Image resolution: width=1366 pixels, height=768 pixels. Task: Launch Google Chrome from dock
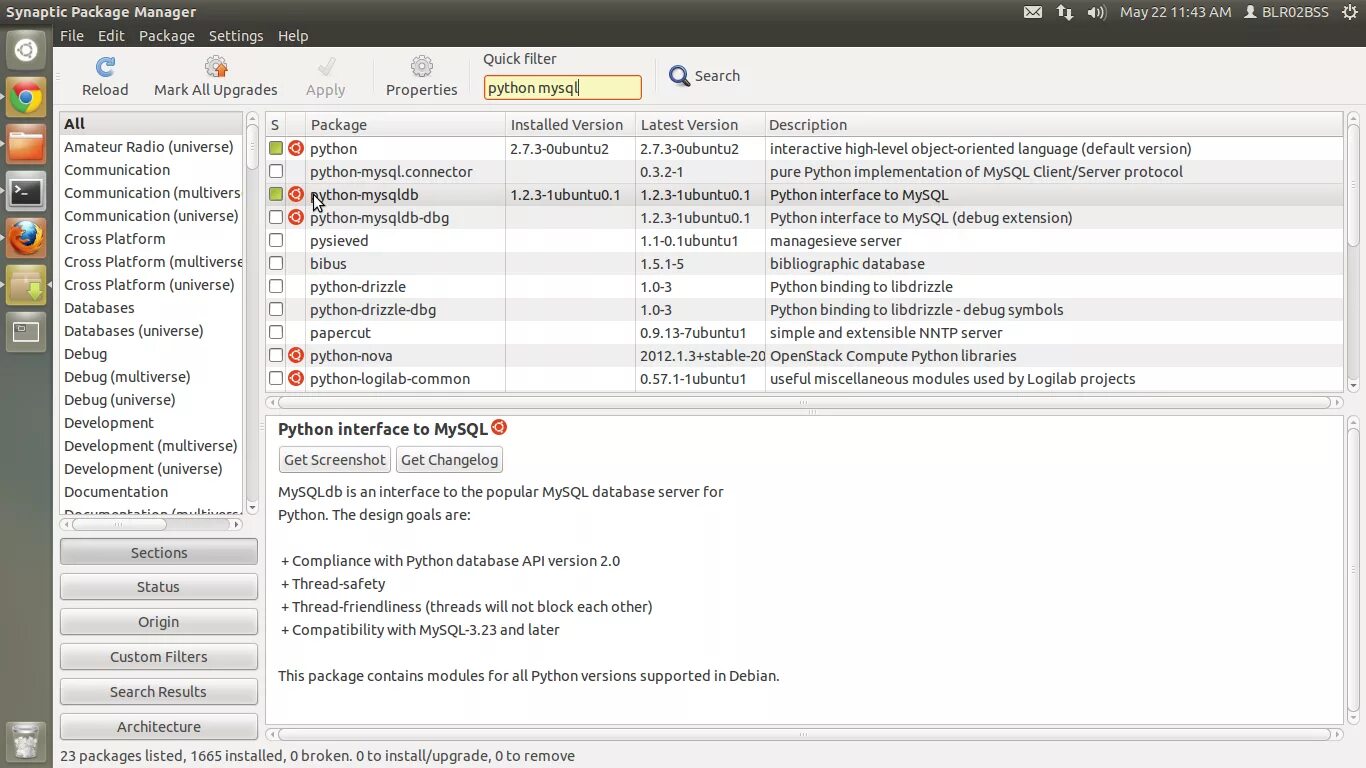27,97
